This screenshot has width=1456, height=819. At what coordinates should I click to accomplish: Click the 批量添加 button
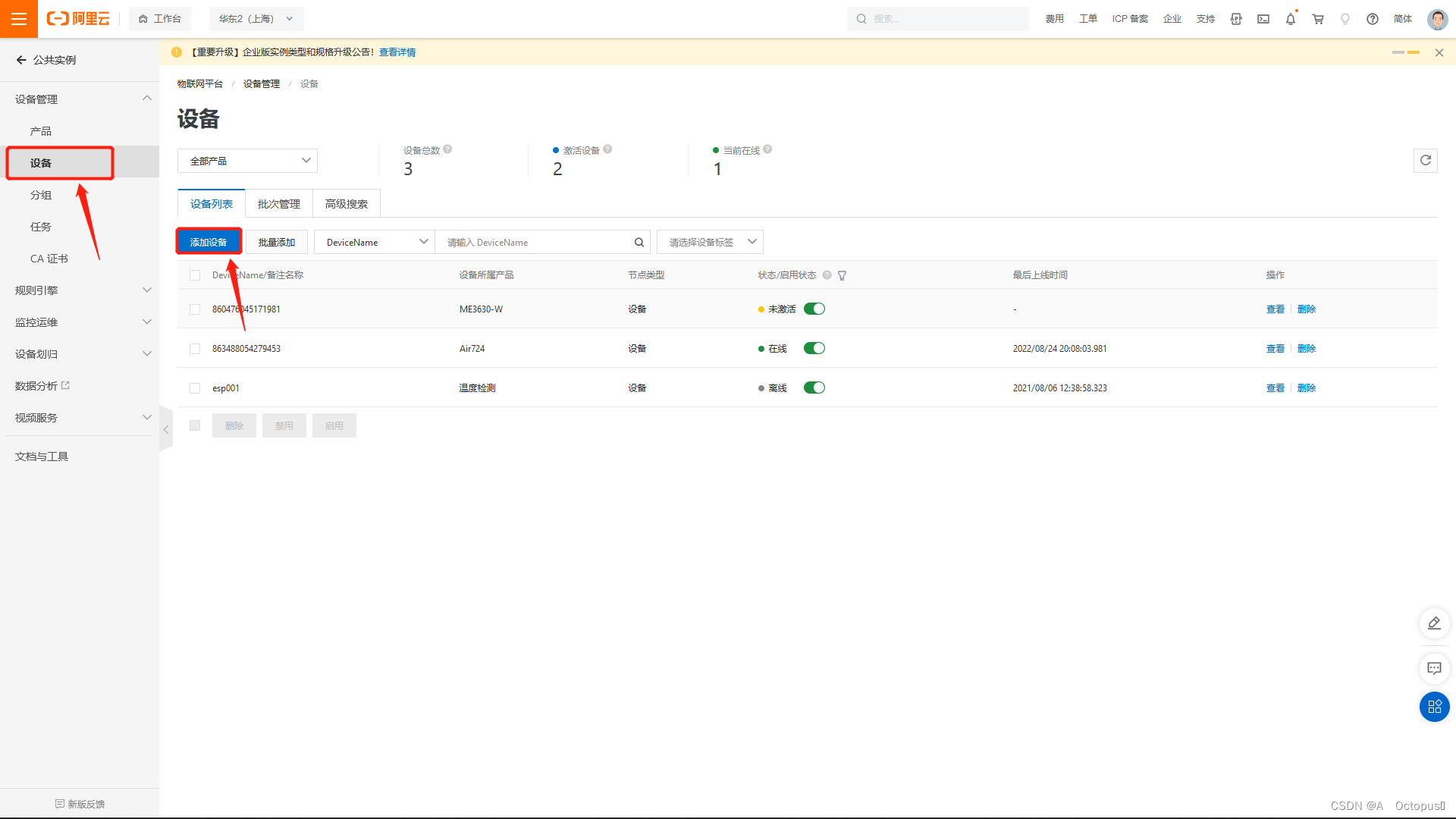277,243
